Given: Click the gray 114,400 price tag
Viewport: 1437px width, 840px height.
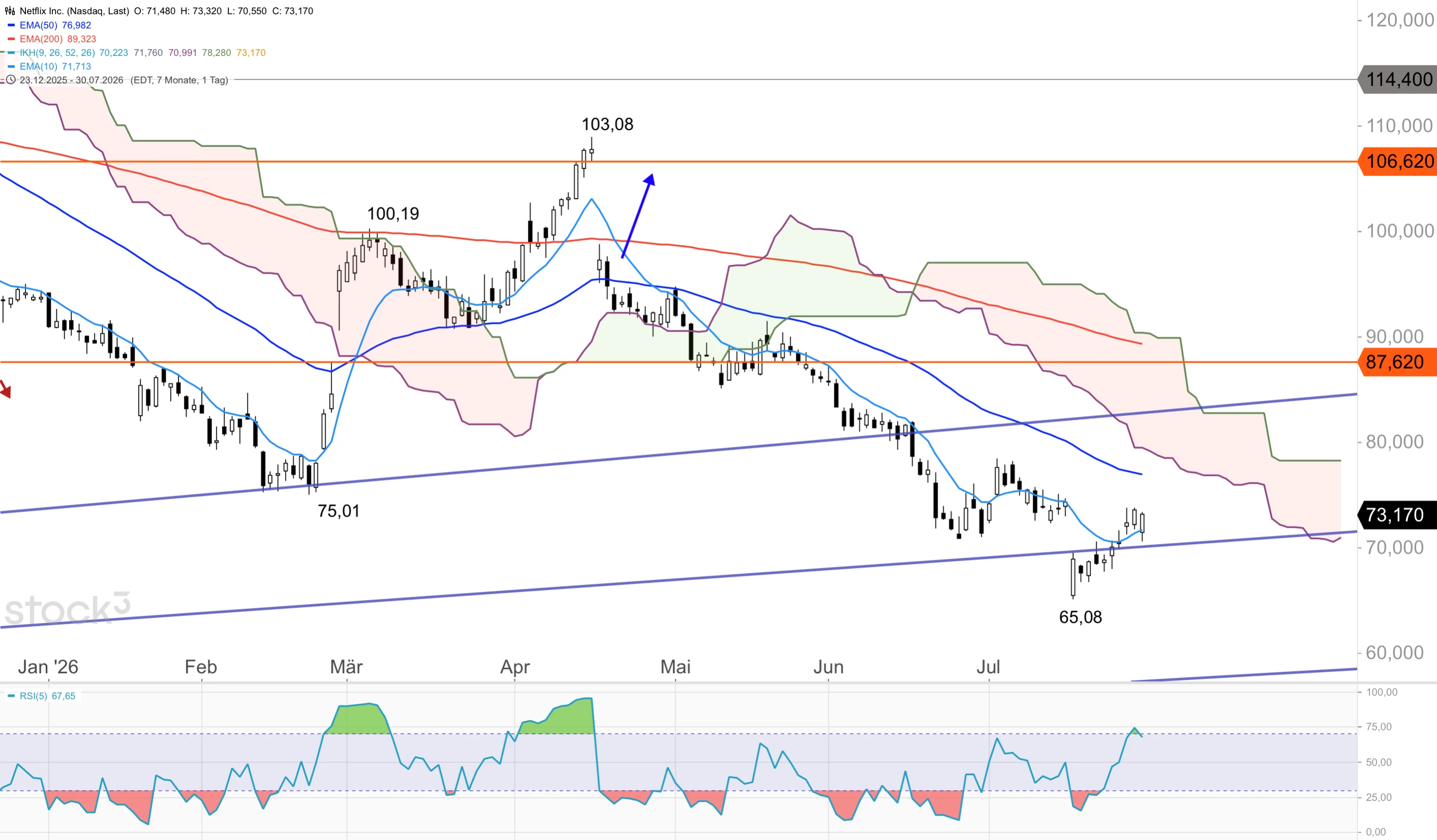Looking at the screenshot, I should (x=1396, y=79).
